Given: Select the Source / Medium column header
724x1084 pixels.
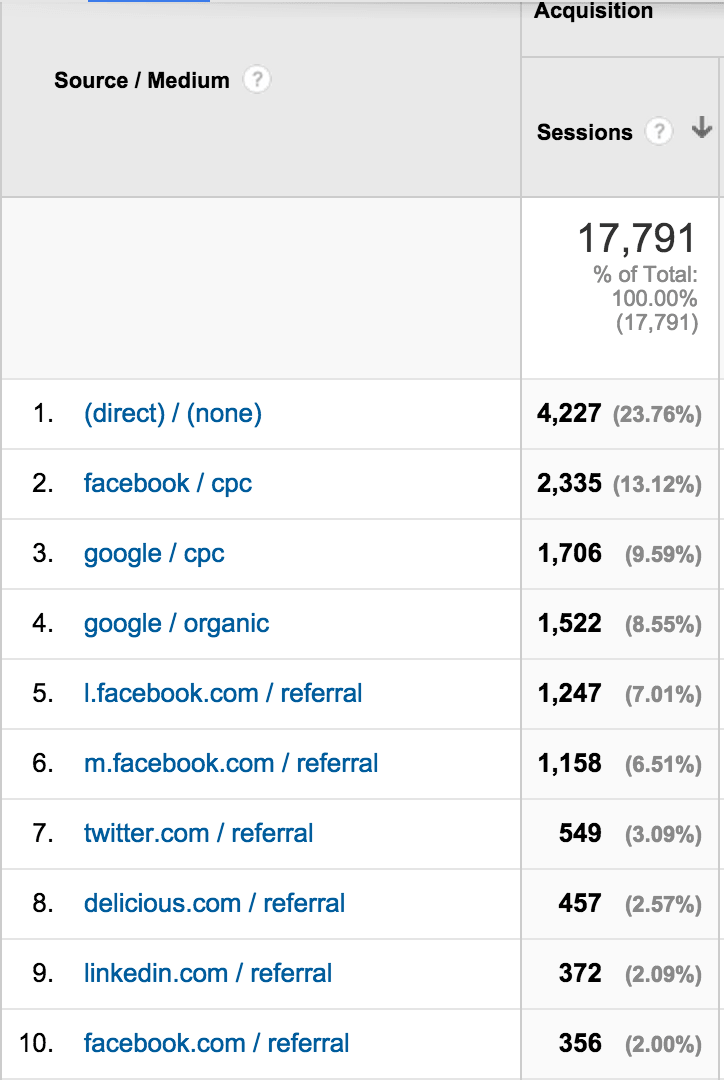Looking at the screenshot, I should pyautogui.click(x=142, y=80).
